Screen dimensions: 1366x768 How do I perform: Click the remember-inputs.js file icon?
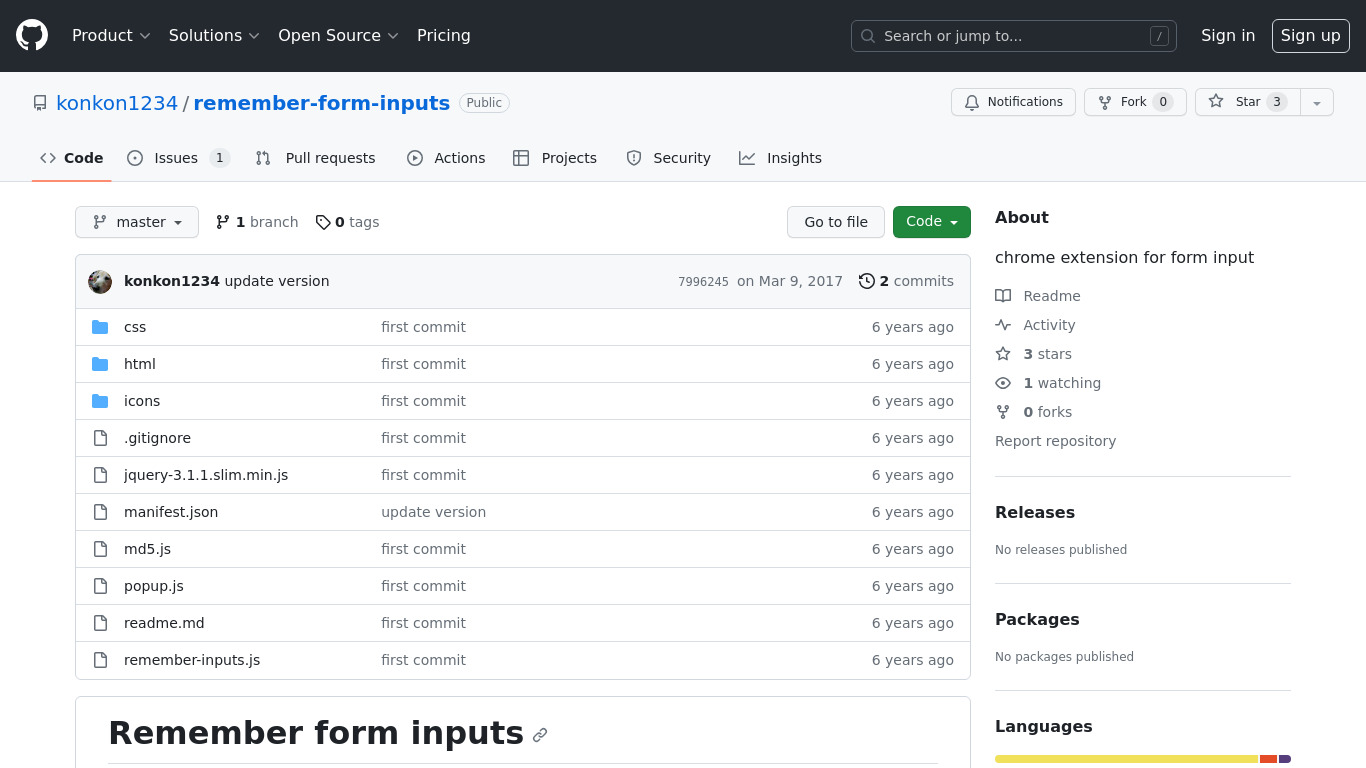point(100,660)
